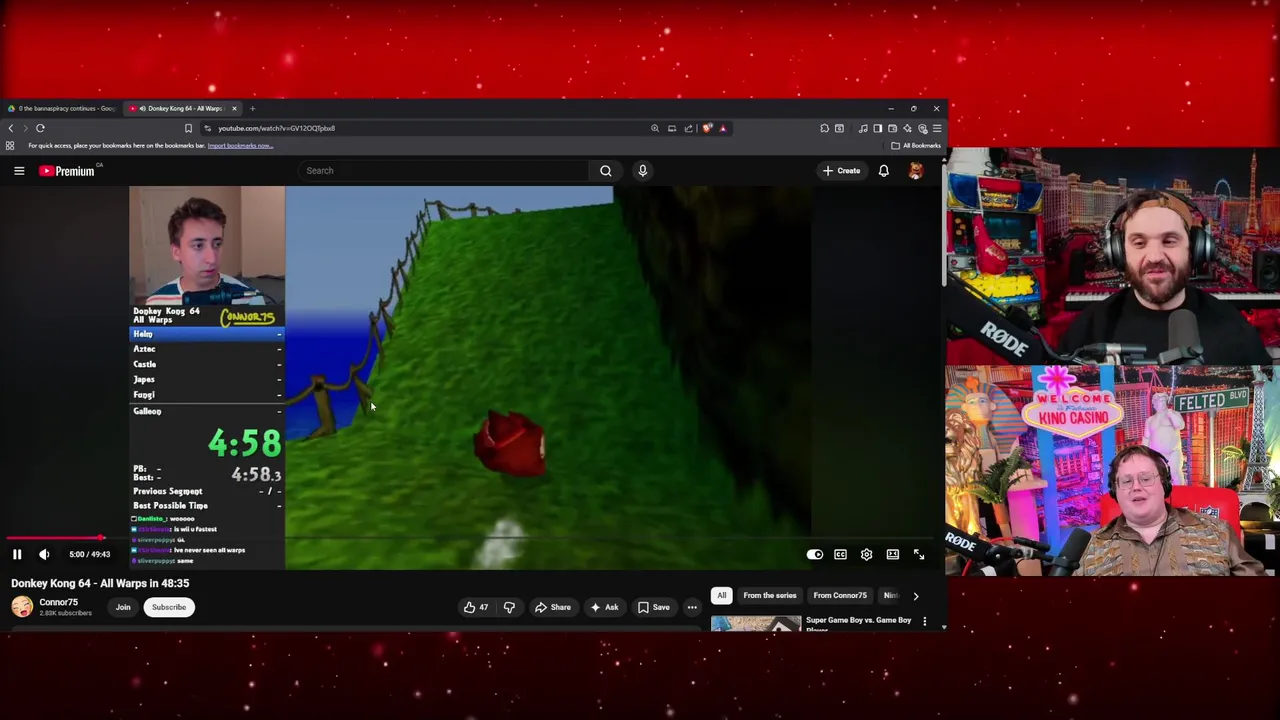Subscribe to Connor75
1280x720 pixels.
pyautogui.click(x=169, y=607)
